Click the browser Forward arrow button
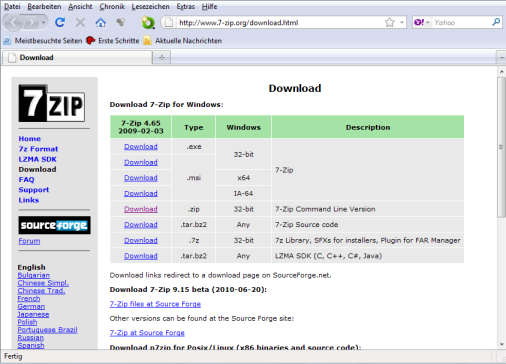The height and width of the screenshot is (364, 506). click(31, 23)
